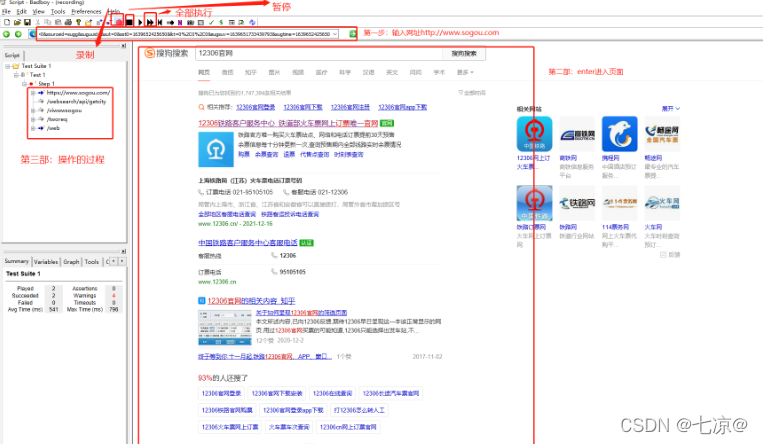Image resolution: width=763 pixels, height=444 pixels.
Task: Expand the /web request node
Action: click(33, 128)
